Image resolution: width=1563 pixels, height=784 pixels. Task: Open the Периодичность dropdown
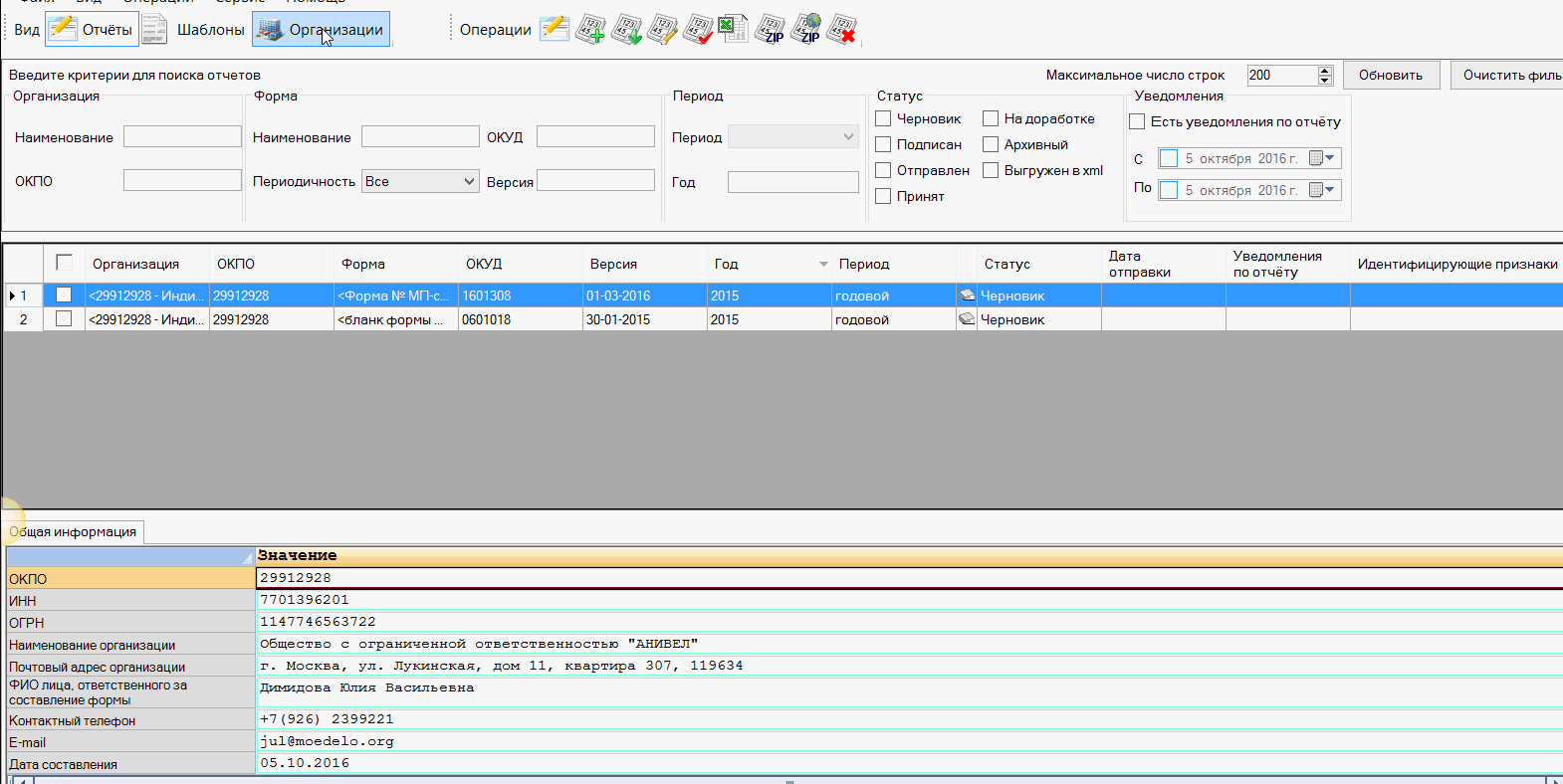click(x=469, y=181)
